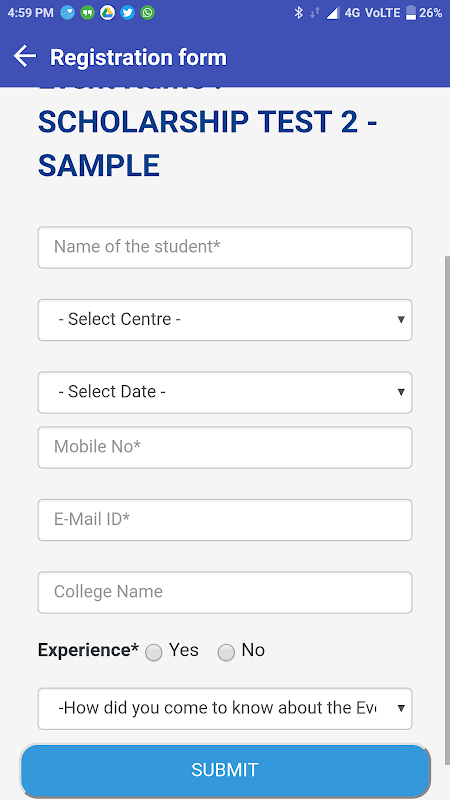Tap the Registration form title
The image size is (450, 800).
point(138,57)
